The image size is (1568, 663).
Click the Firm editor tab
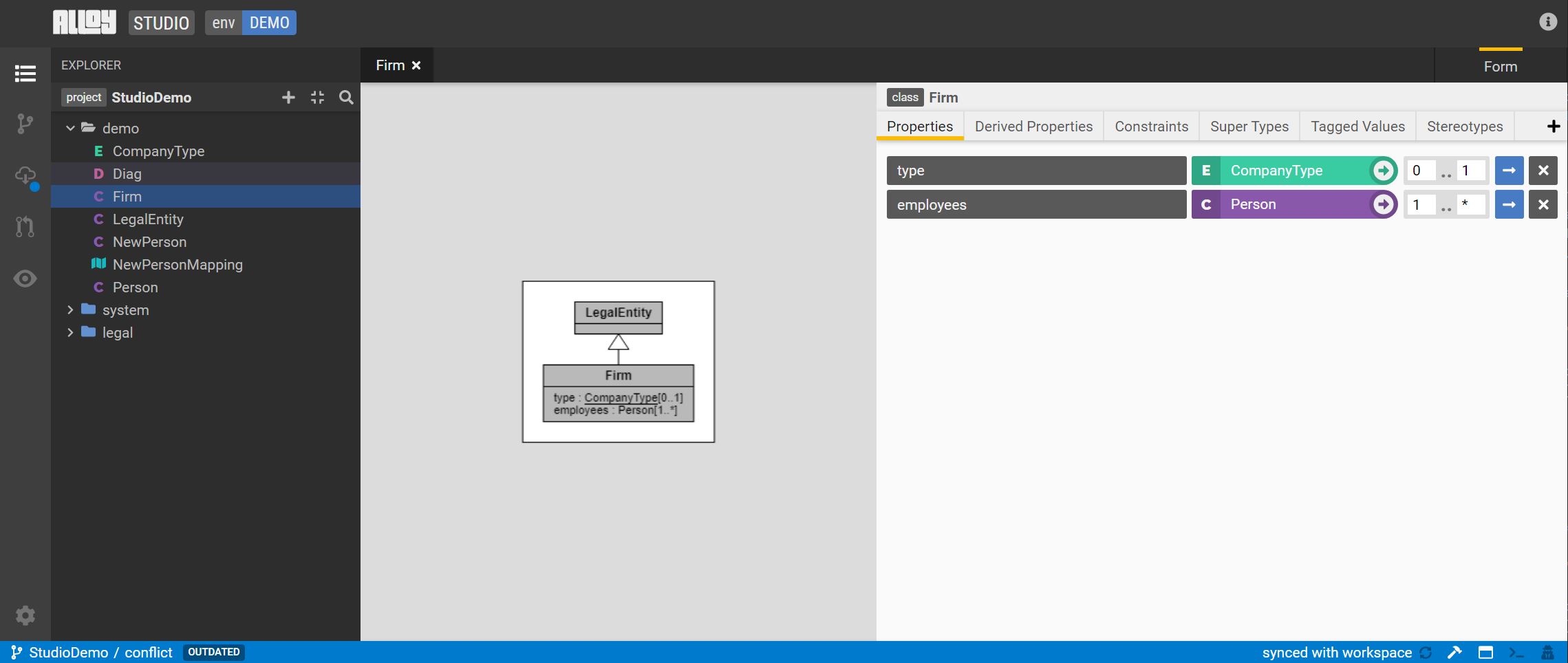390,65
